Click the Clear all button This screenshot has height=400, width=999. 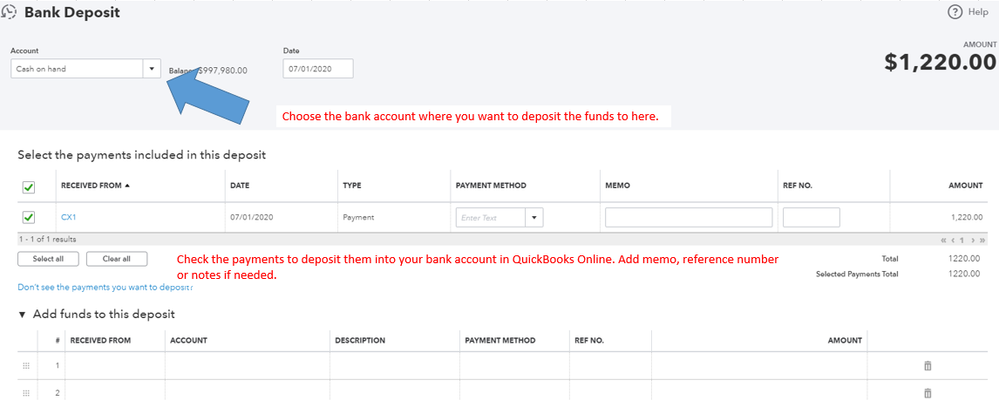click(x=116, y=259)
